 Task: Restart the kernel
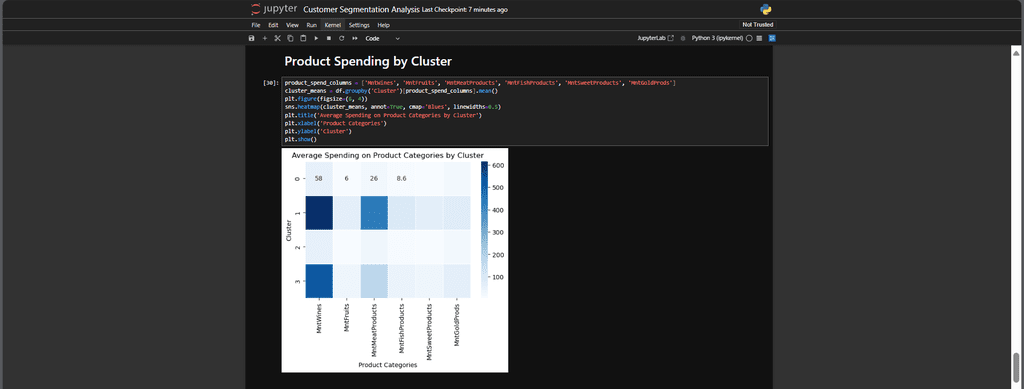342,39
